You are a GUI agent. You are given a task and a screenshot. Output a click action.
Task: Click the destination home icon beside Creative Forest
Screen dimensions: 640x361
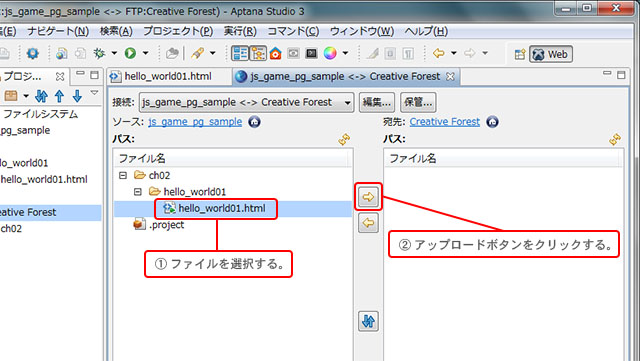point(492,122)
